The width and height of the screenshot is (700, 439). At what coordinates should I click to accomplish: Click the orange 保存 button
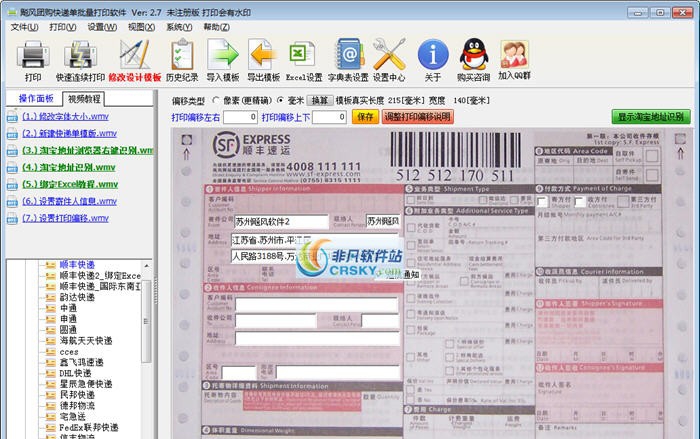pos(365,117)
